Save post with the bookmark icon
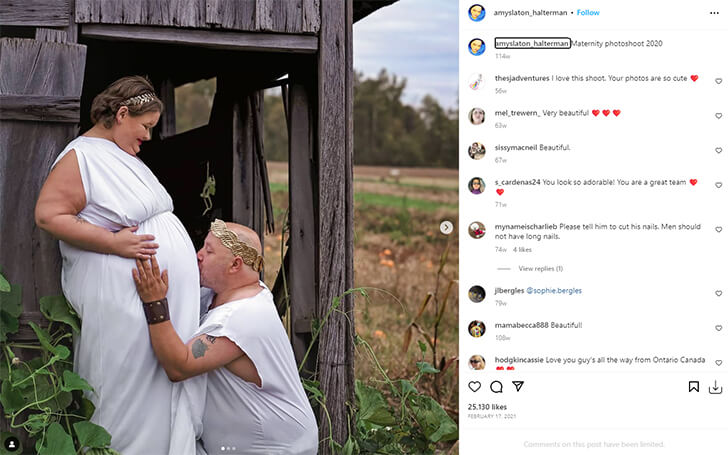Image resolution: width=728 pixels, height=455 pixels. [x=694, y=386]
